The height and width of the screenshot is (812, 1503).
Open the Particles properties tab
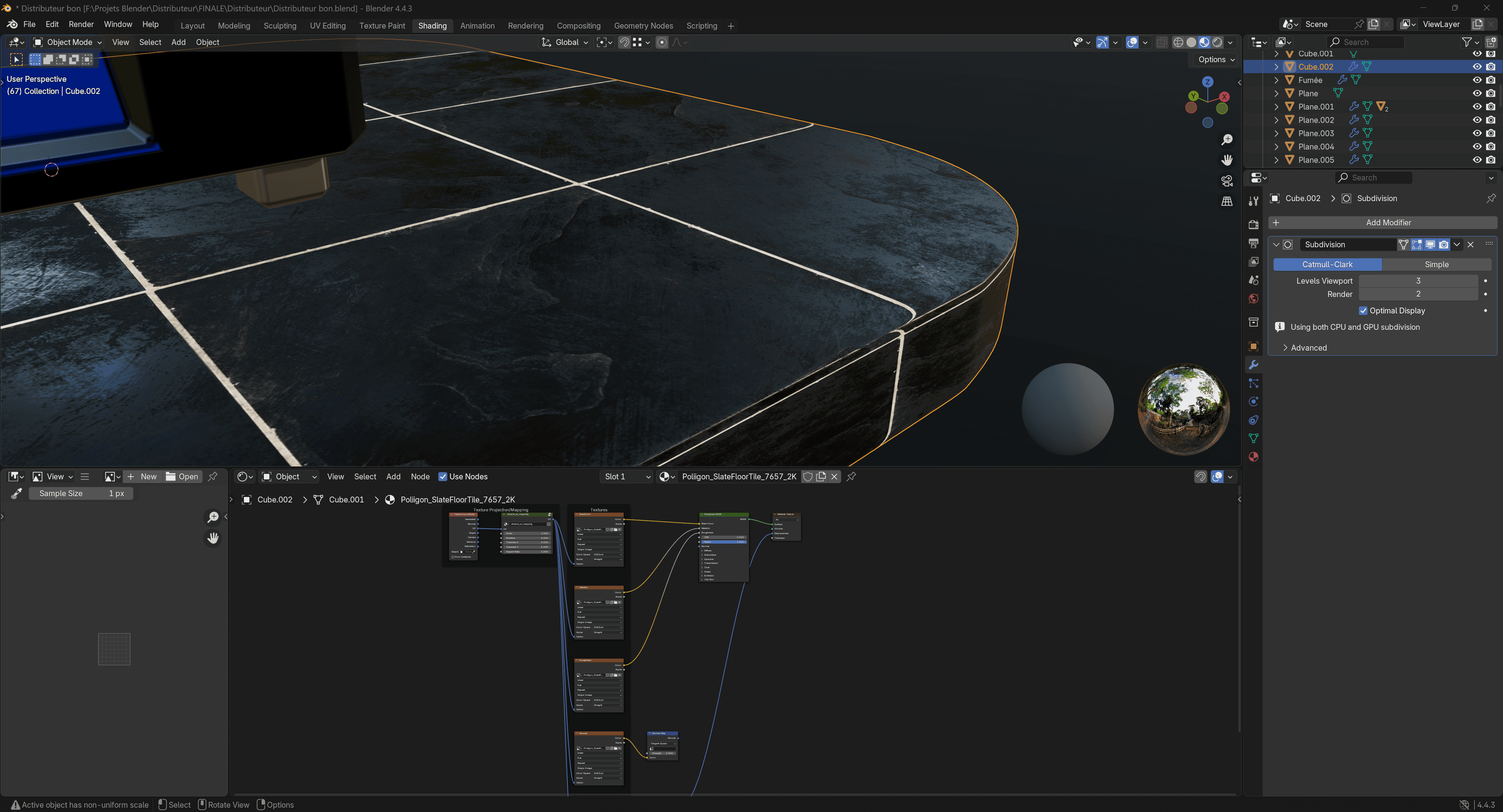1253,383
